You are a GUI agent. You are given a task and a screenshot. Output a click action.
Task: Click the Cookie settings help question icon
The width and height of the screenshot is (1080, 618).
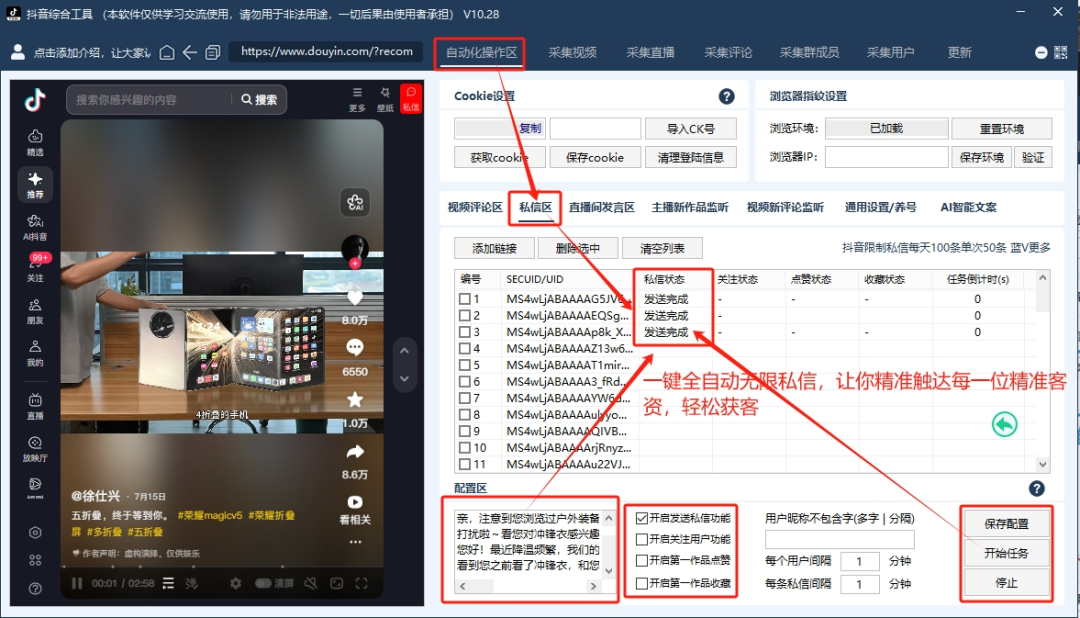click(x=726, y=96)
